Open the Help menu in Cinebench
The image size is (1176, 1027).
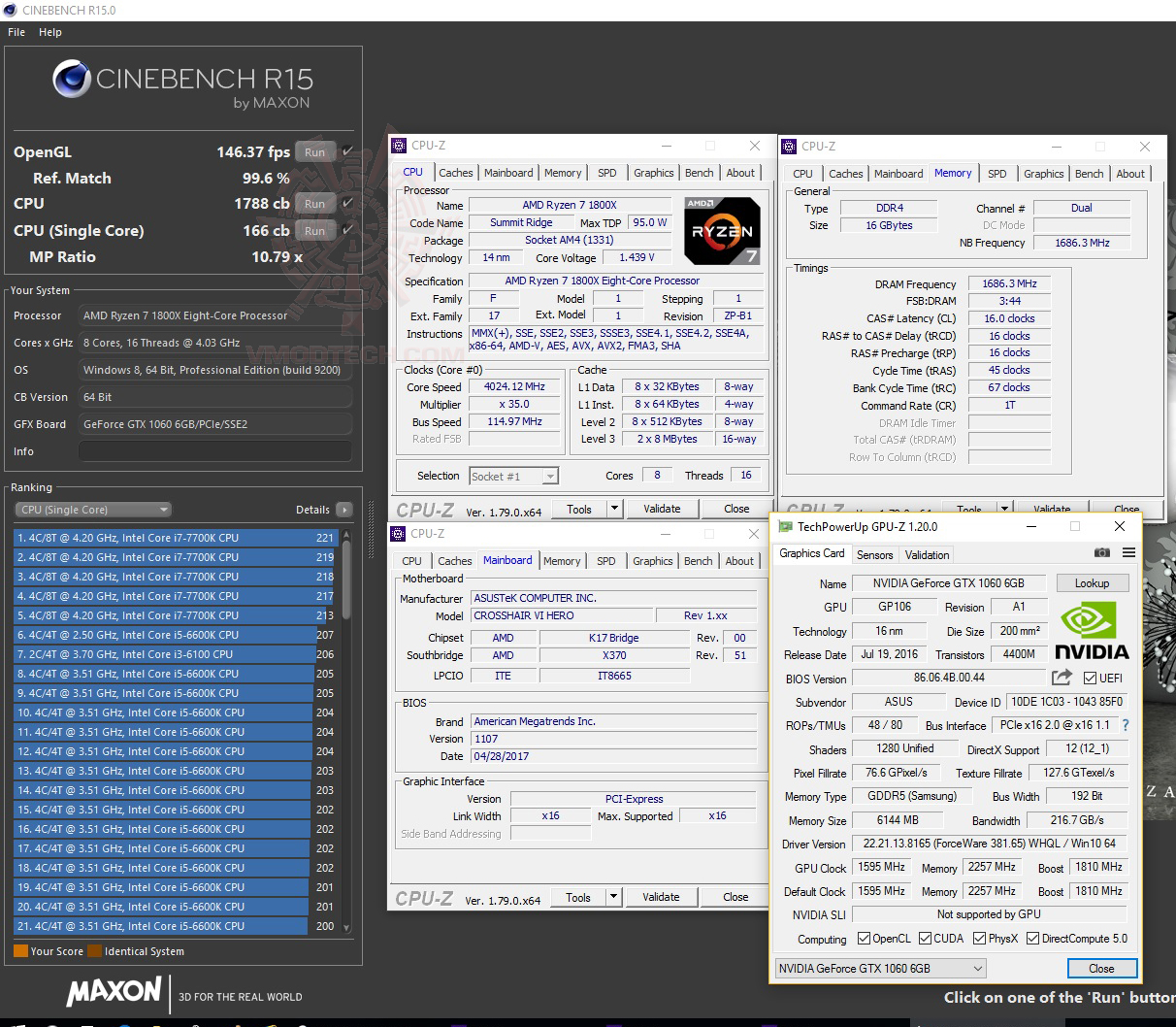point(50,32)
